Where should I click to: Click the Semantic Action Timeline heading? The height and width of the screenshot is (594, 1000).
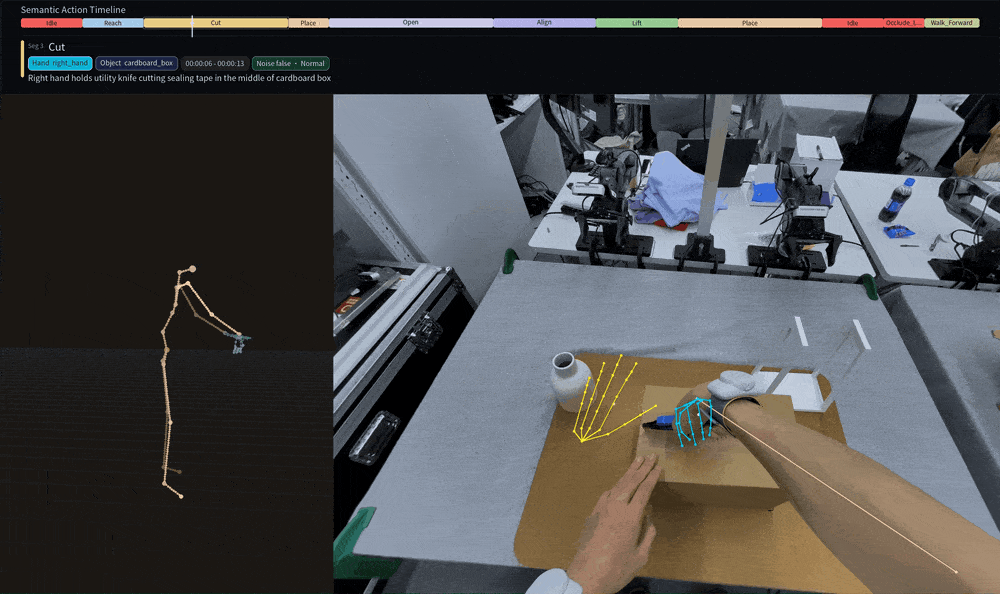(73, 10)
